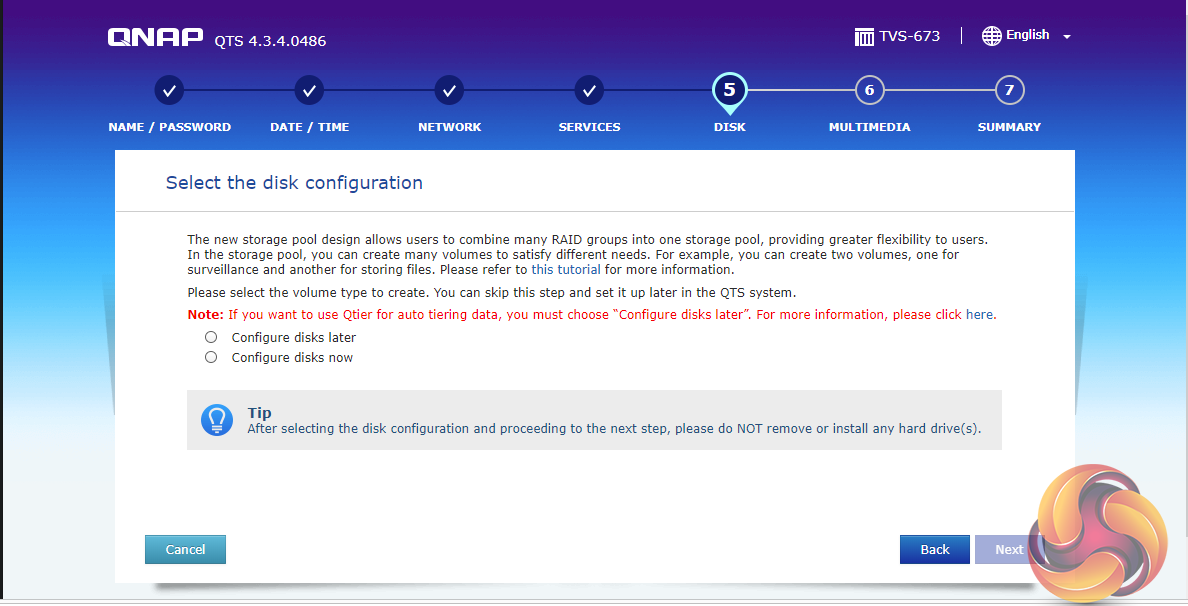Open the 'this tutorial' link
Image resolution: width=1188 pixels, height=606 pixels.
(x=565, y=270)
